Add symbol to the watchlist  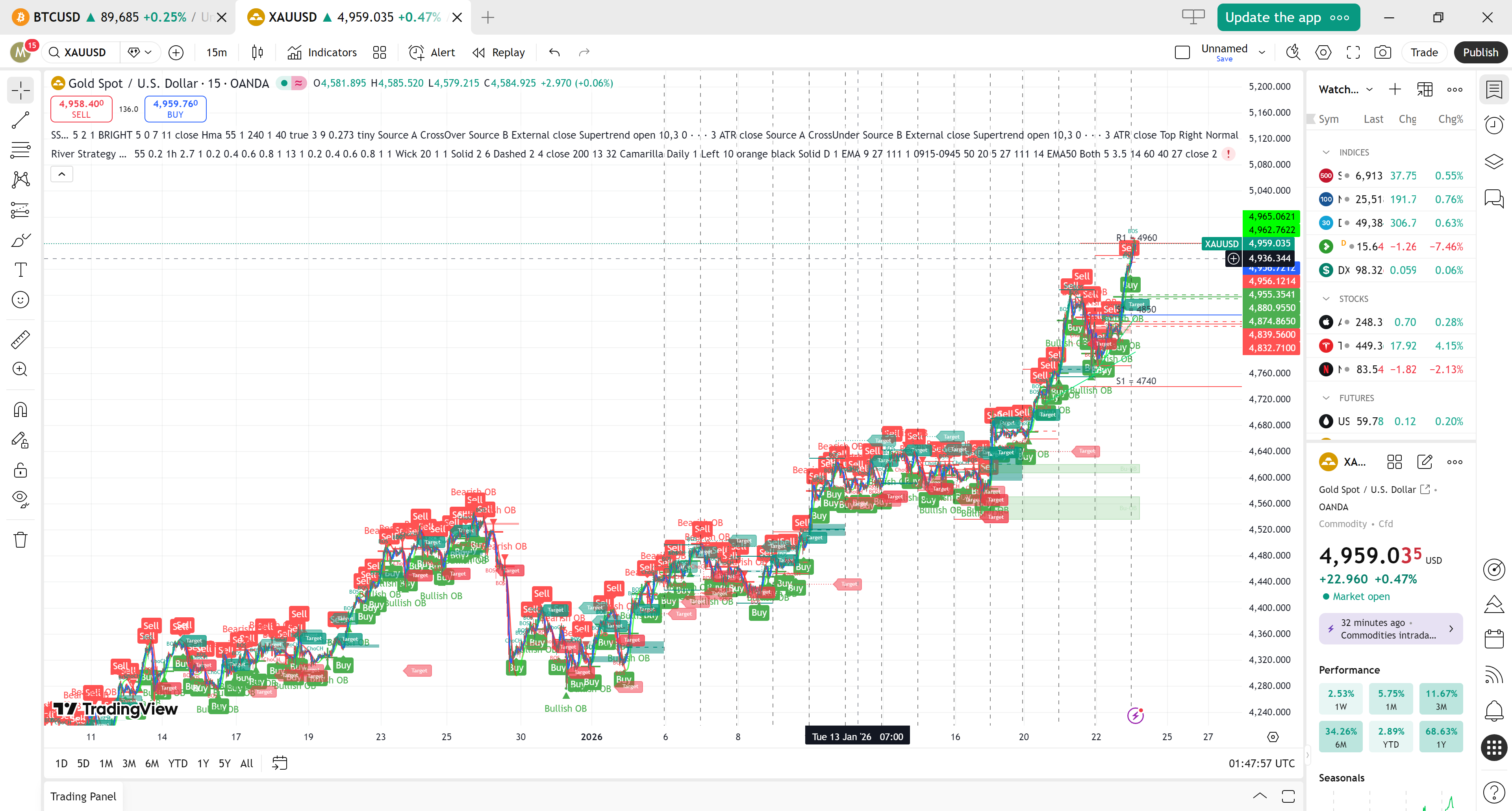1395,89
